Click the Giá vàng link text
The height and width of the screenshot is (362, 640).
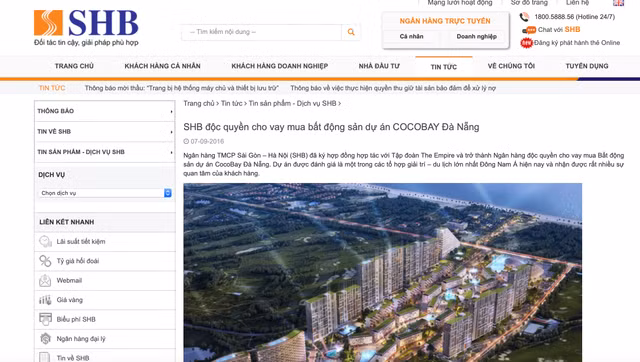pyautogui.click(x=69, y=300)
